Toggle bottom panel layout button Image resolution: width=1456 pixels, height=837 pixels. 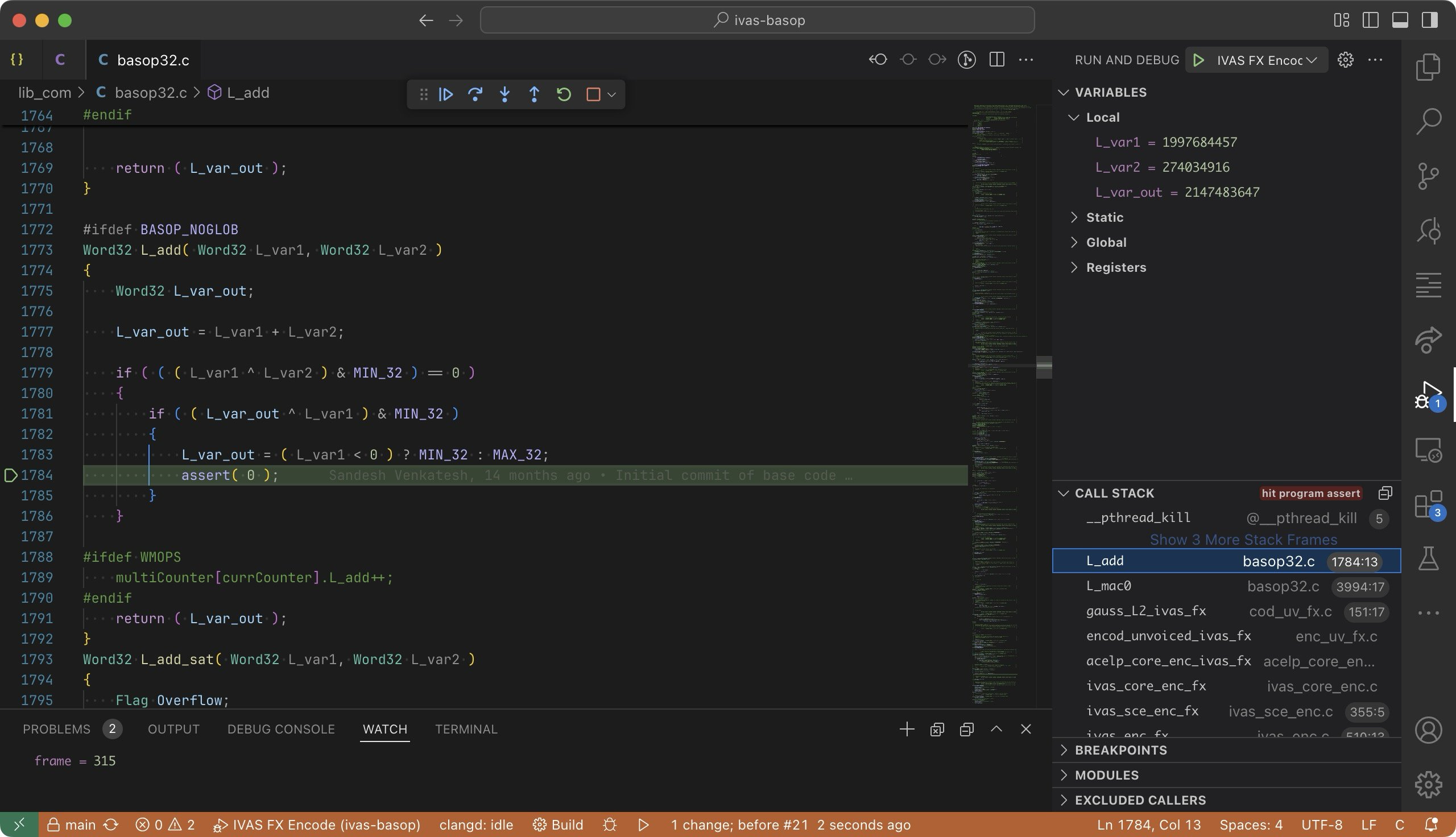coord(1400,20)
